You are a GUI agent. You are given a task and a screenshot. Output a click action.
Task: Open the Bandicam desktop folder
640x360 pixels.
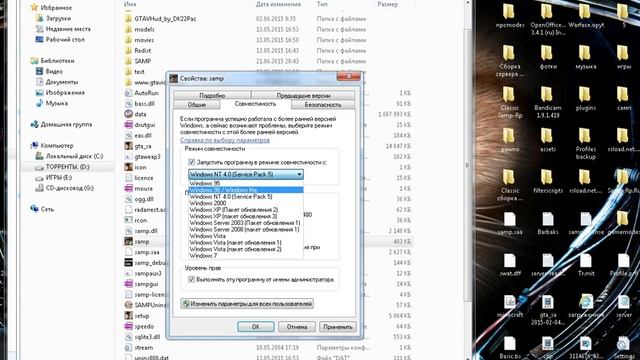(x=548, y=101)
